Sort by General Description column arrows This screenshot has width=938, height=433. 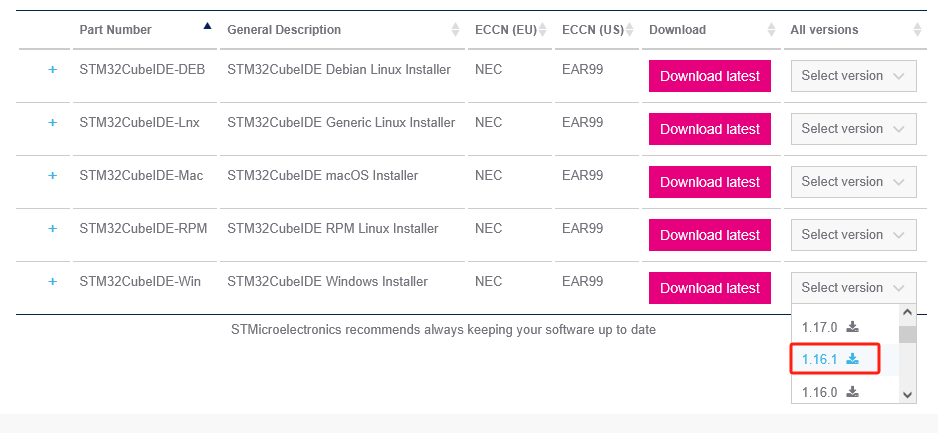pos(456,29)
